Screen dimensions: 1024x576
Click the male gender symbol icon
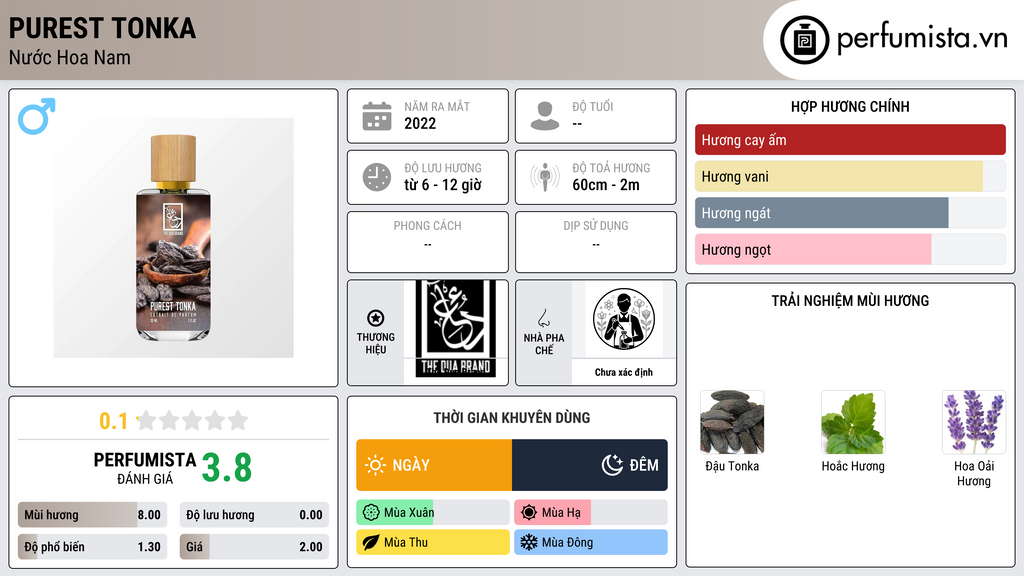click(37, 116)
